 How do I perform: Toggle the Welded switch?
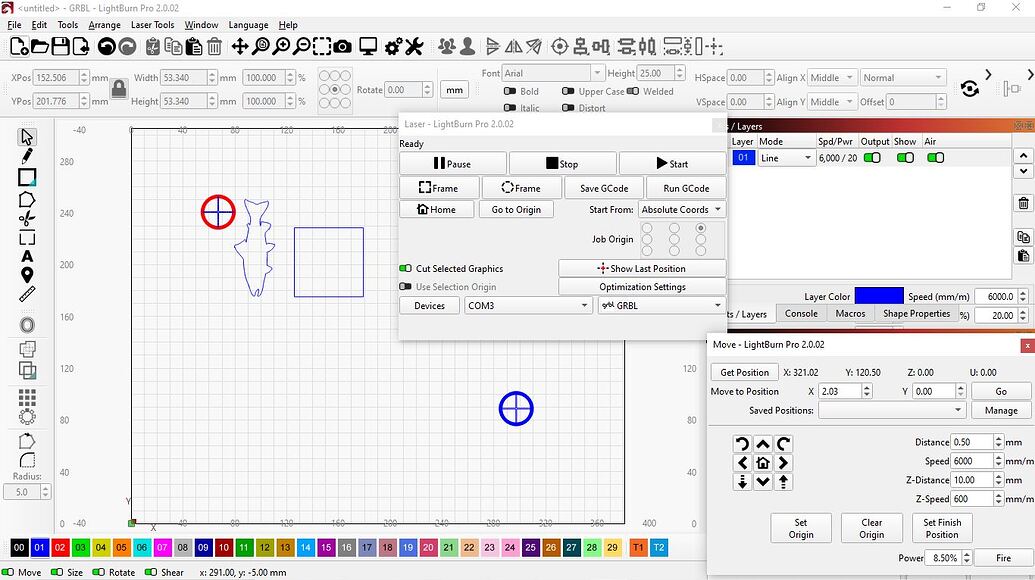(x=632, y=91)
